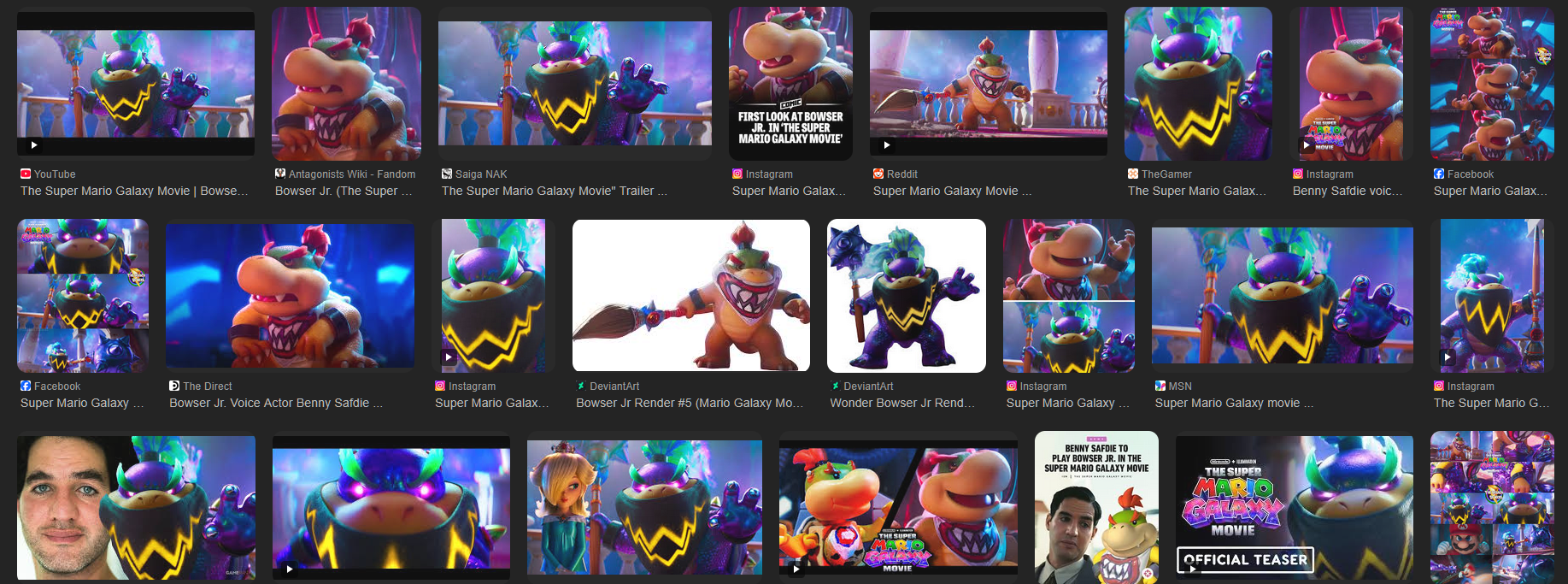The image size is (1568, 584).
Task: Click the Reddit favicon
Action: 878,174
